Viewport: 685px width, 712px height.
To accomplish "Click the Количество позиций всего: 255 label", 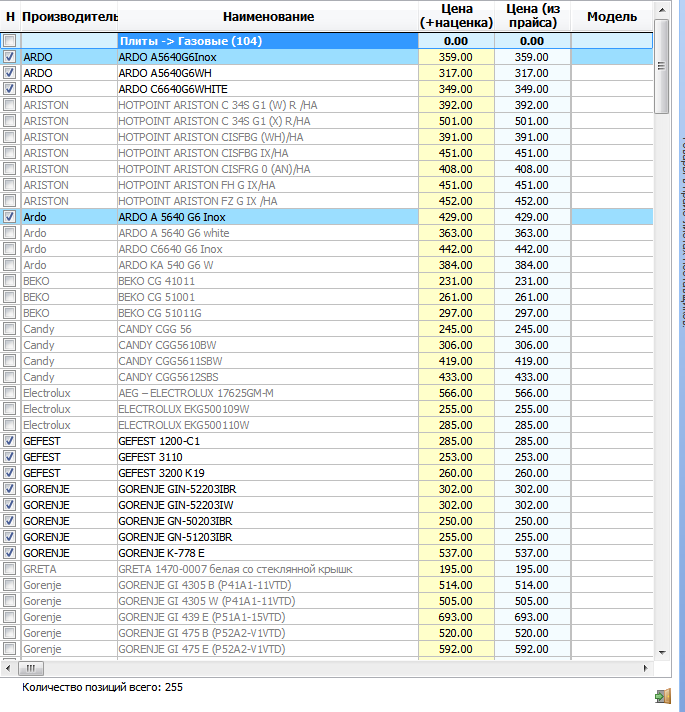I will point(102,687).
